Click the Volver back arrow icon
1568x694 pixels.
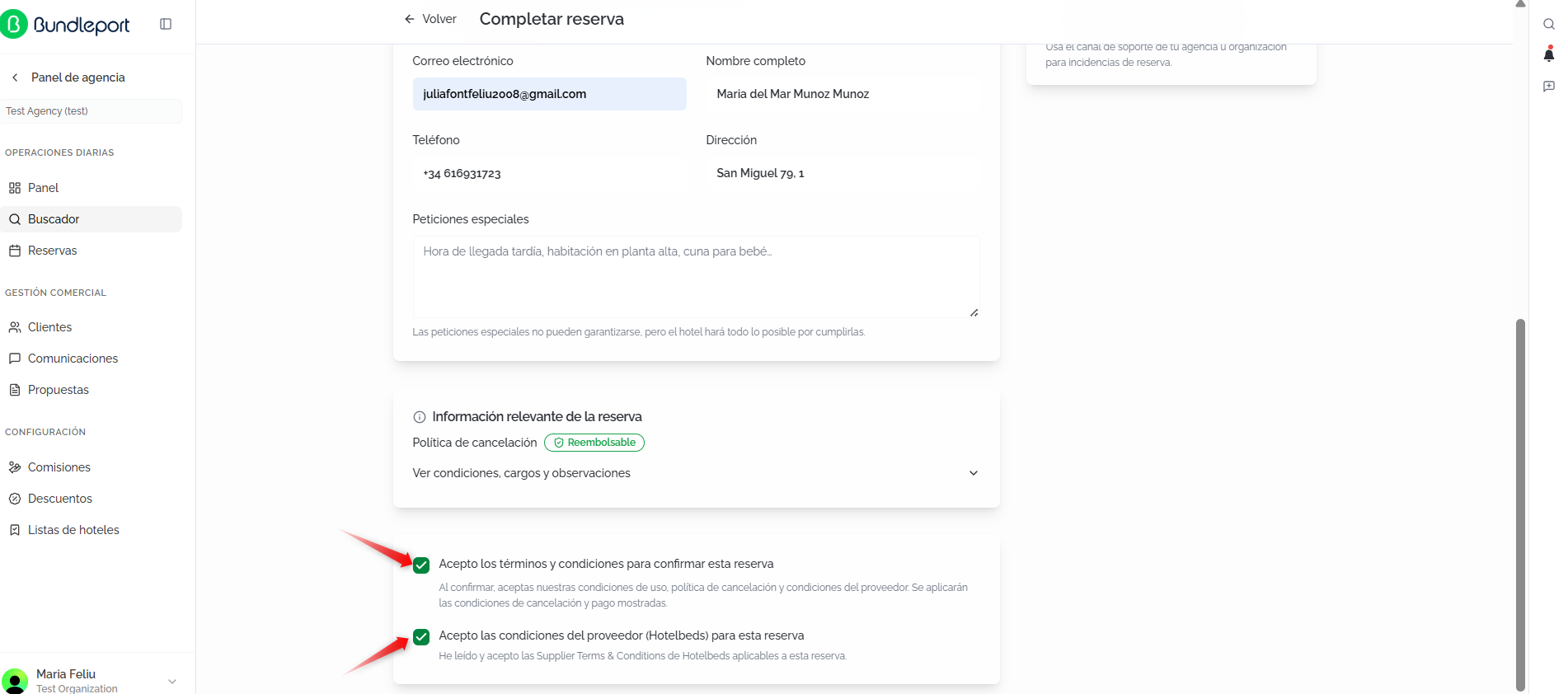click(x=409, y=19)
